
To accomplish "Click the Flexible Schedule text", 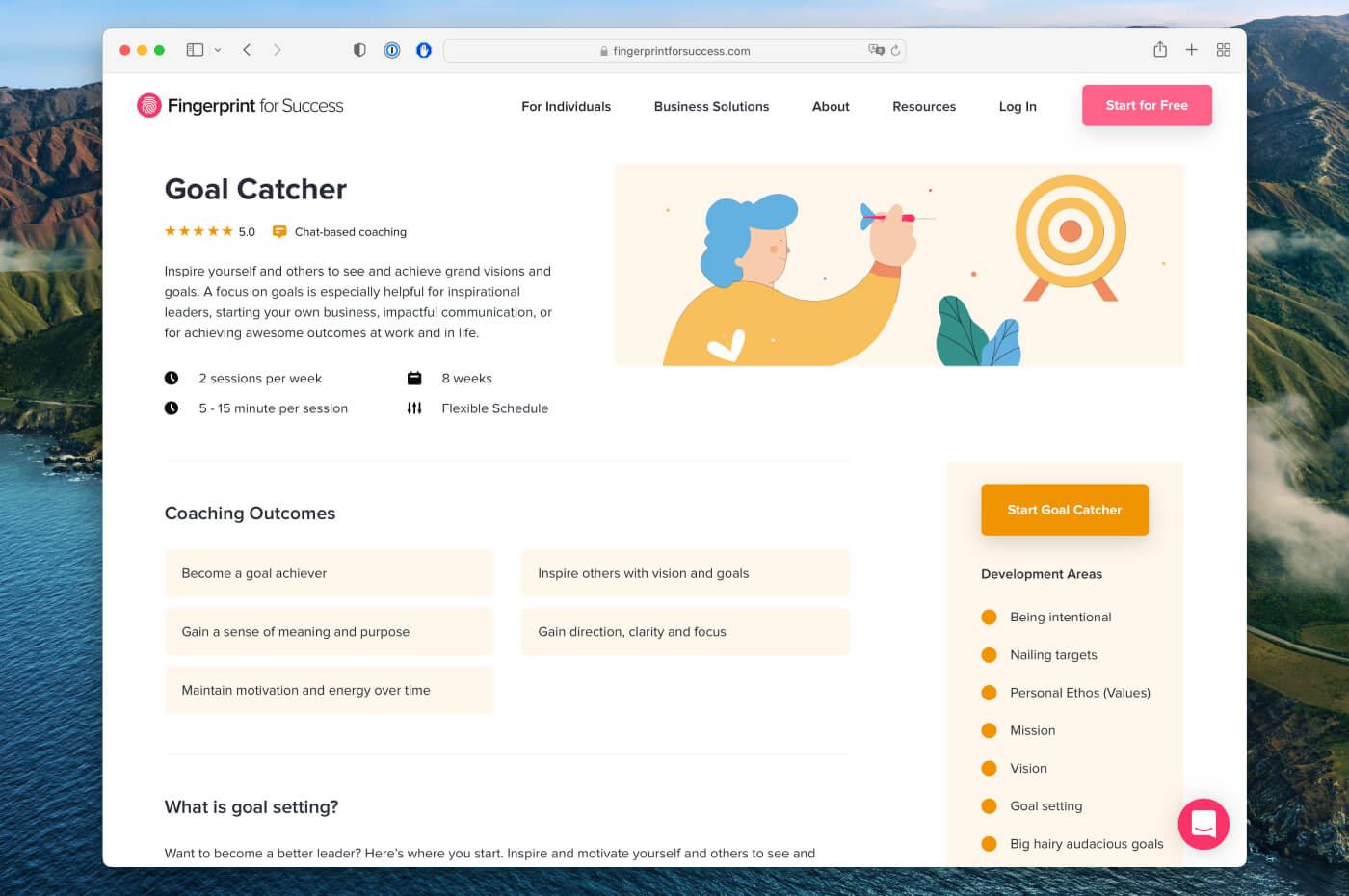I will click(495, 408).
